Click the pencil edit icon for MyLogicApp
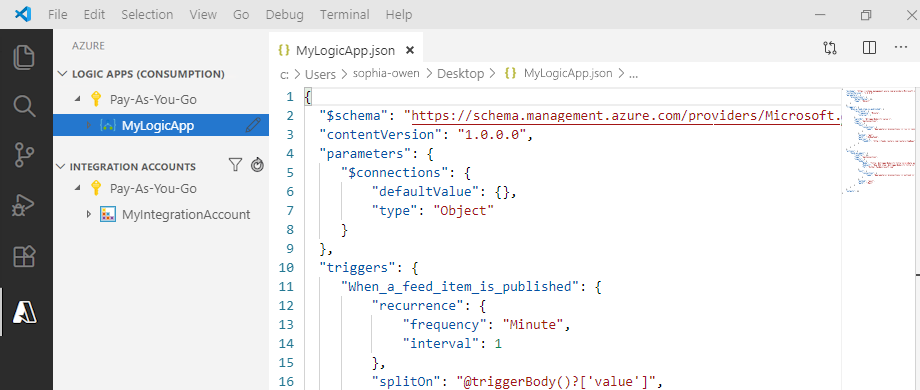Screen dimensions: 920x390 coord(253,125)
